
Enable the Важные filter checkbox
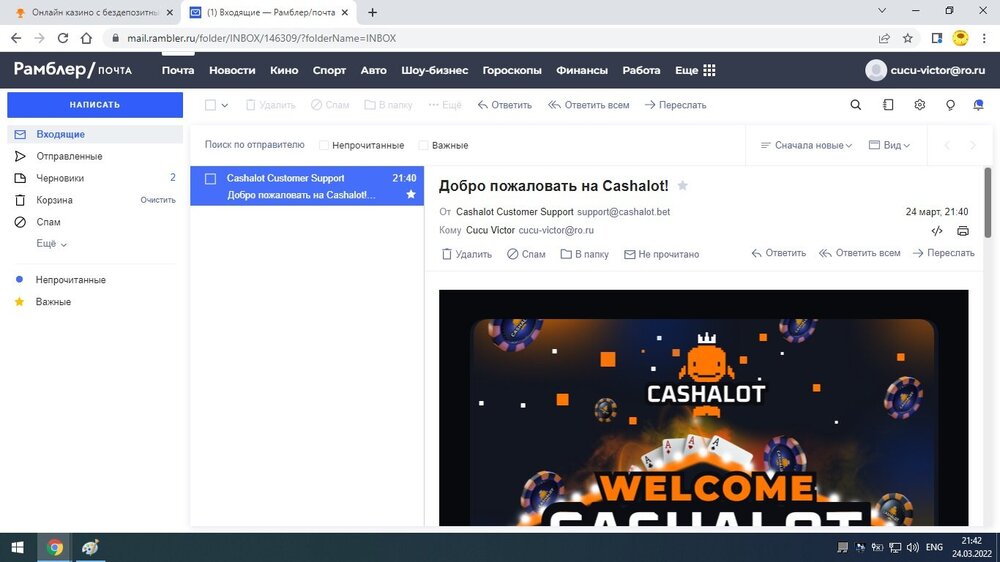coord(423,145)
